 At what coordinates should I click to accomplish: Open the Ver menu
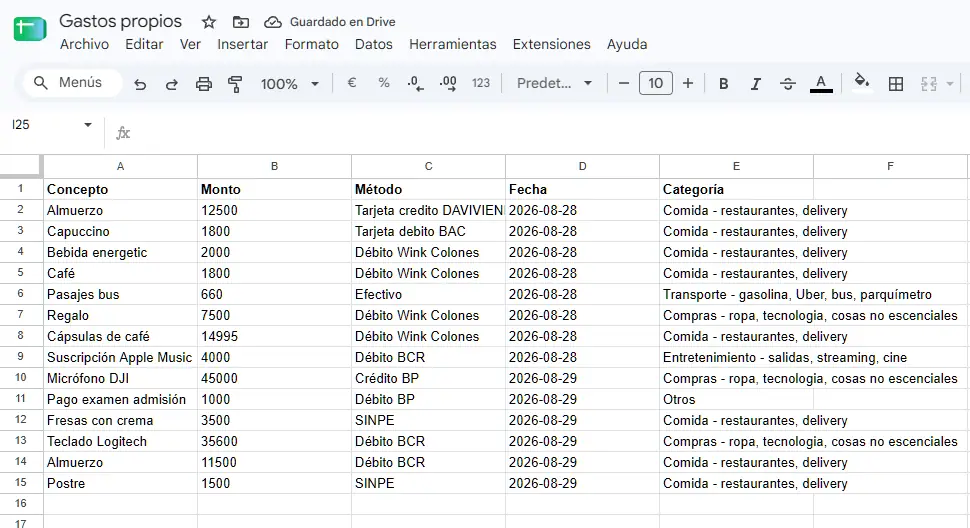[x=190, y=45]
